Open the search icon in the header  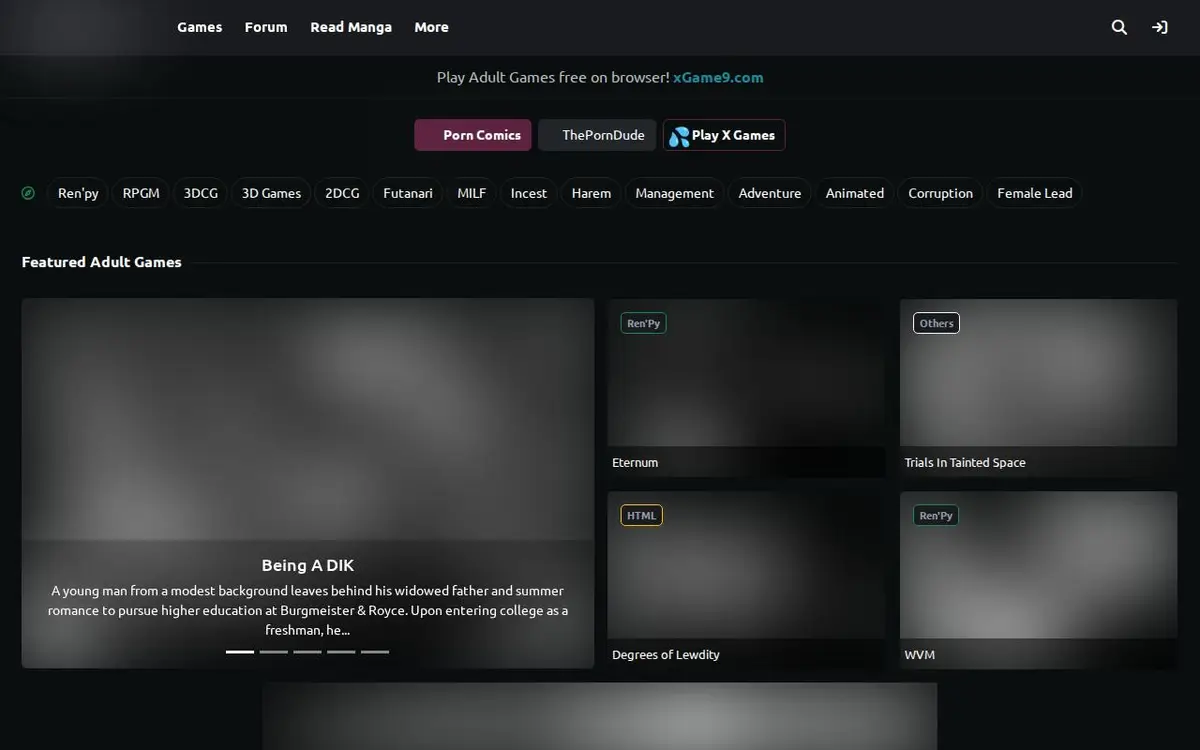1119,27
